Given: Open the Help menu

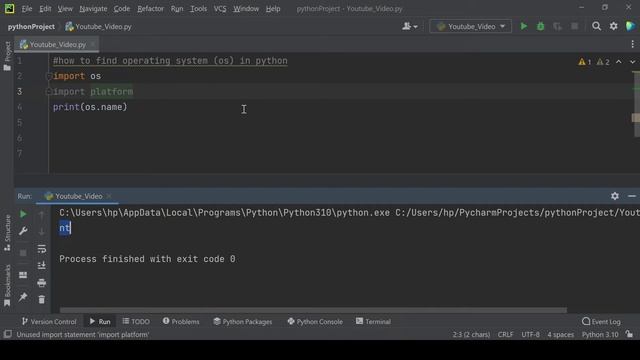Looking at the screenshot, I should [x=273, y=9].
